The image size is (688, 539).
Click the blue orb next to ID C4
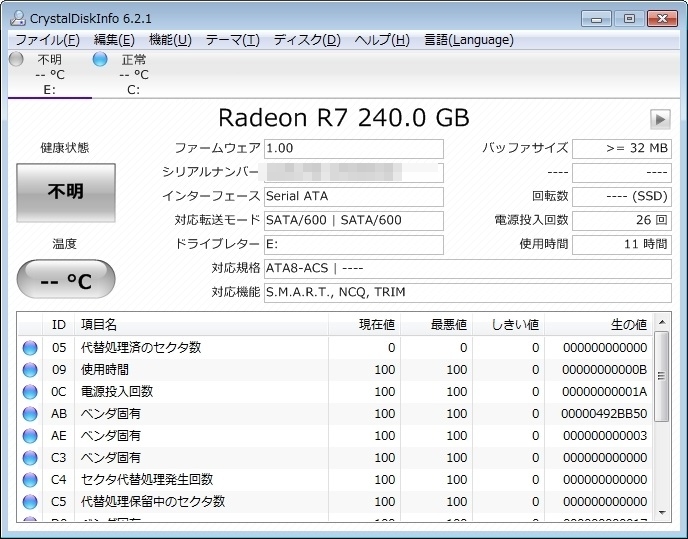click(x=30, y=480)
